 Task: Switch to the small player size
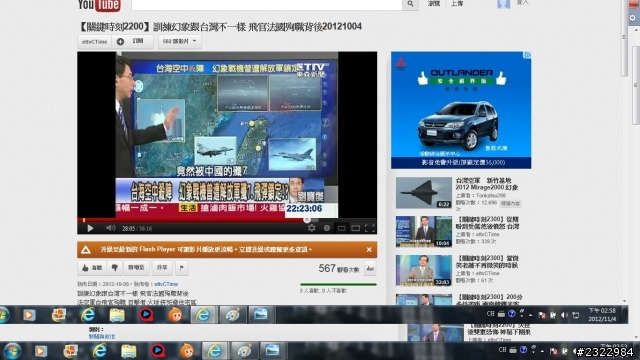click(x=341, y=228)
